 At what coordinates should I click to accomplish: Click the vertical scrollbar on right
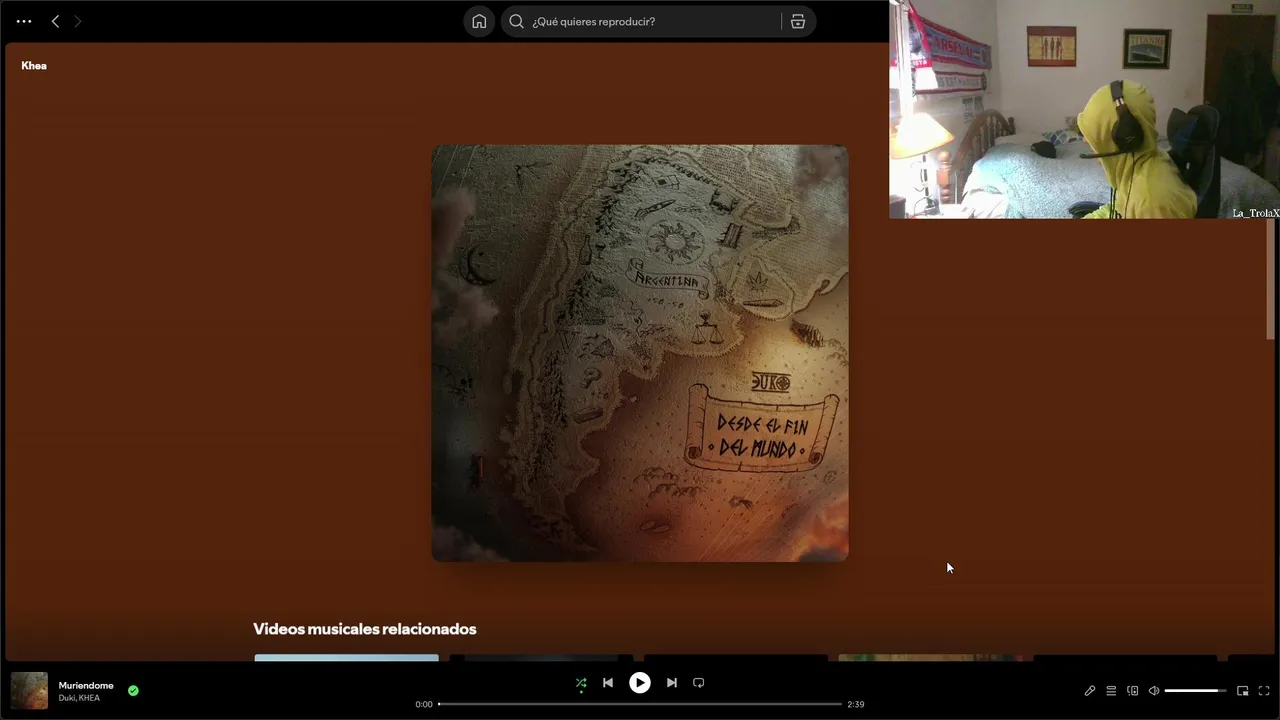(x=1271, y=280)
